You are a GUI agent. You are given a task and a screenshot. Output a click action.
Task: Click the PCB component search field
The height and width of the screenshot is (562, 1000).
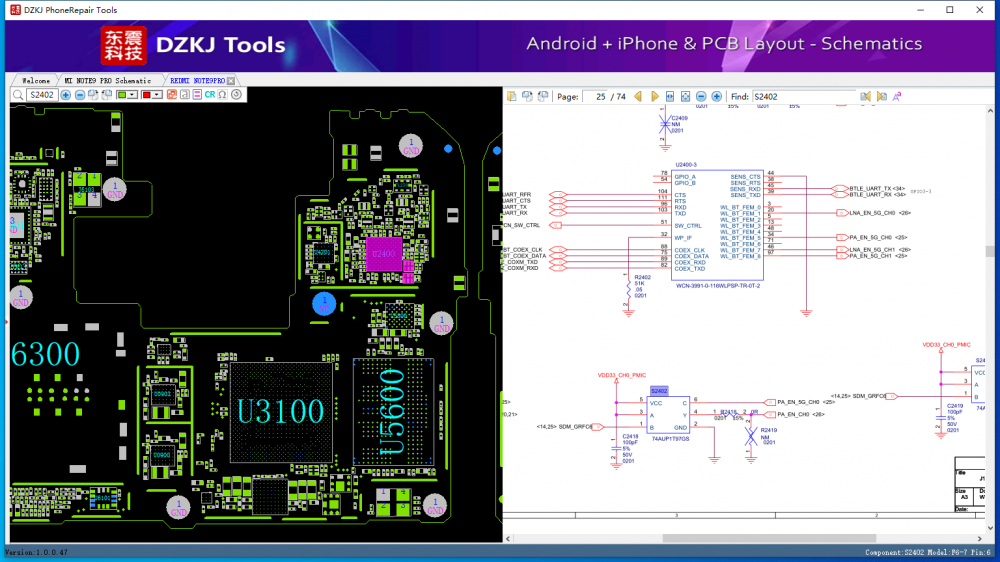tap(41, 95)
